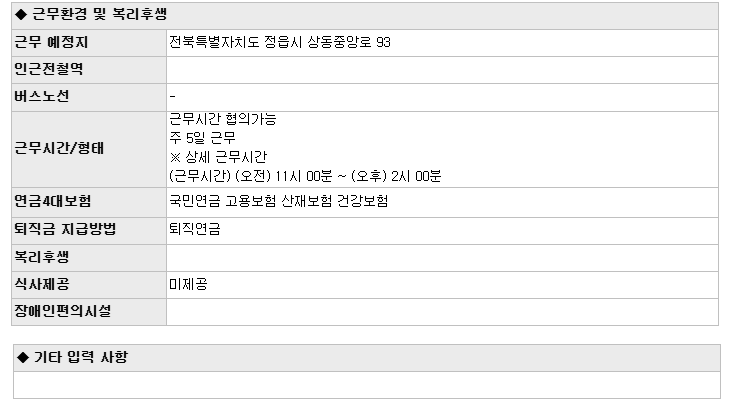Viewport: 734px width, 410px height.
Task: Click the text 주 5일 근무
Action: pyautogui.click(x=202, y=138)
